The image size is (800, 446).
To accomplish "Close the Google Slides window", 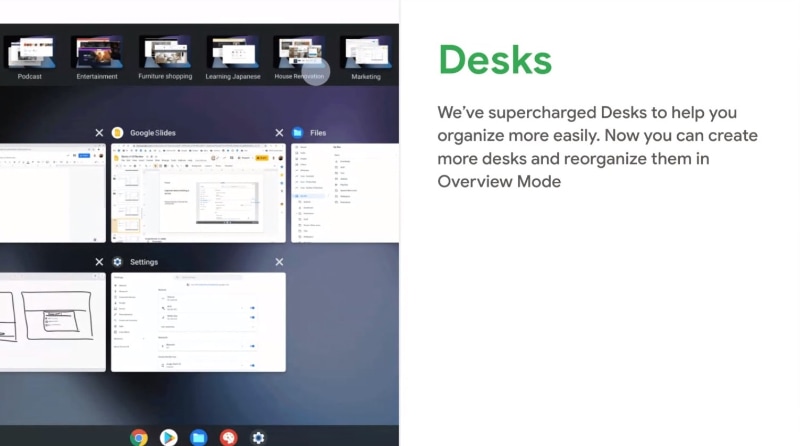I will [279, 133].
